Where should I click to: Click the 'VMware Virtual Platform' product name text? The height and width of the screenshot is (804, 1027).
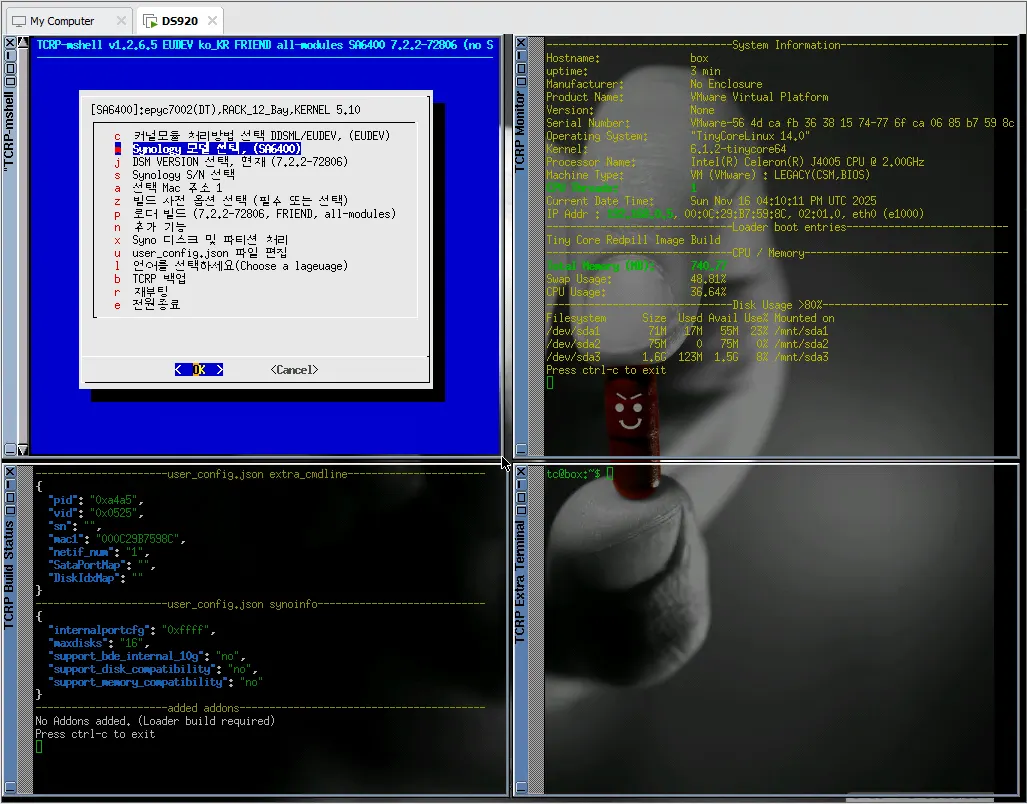tap(759, 97)
